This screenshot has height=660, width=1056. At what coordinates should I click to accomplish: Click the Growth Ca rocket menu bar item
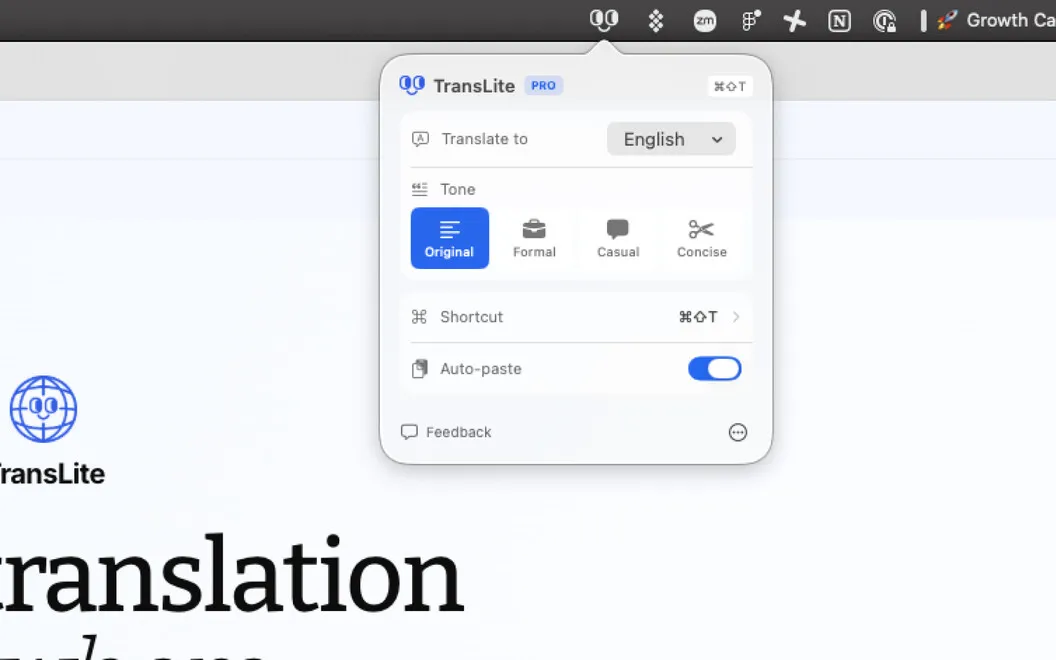(995, 20)
